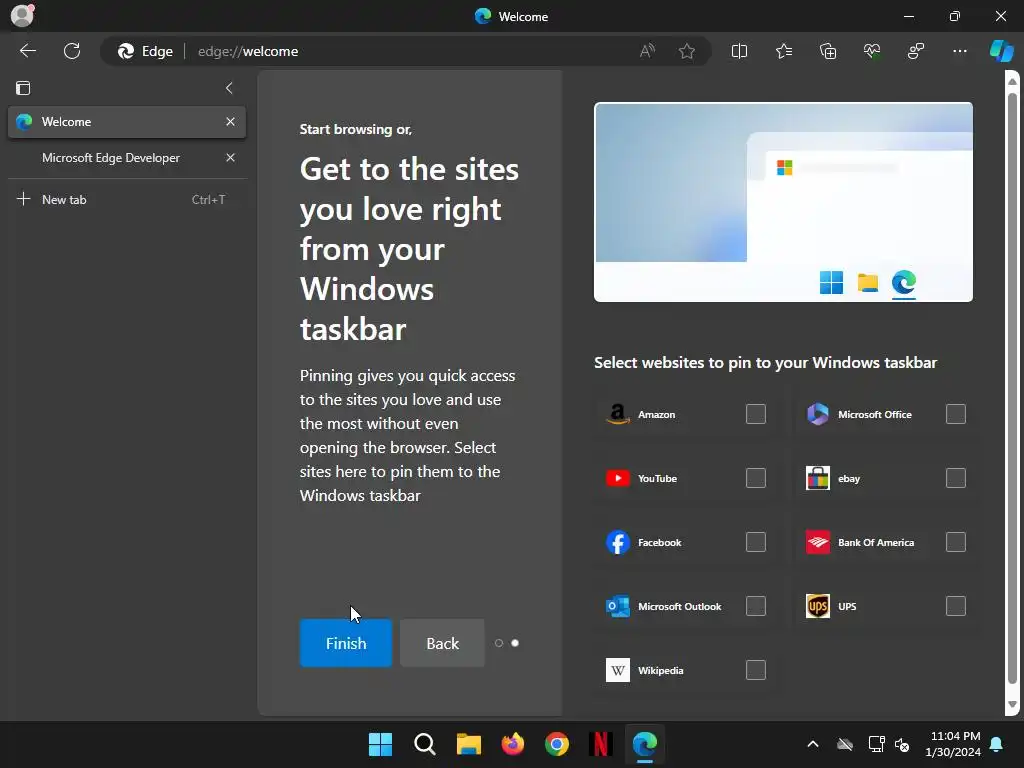Screen dimensions: 1024x768
Task: Click the Microsoft Outlook logo icon
Action: click(618, 606)
